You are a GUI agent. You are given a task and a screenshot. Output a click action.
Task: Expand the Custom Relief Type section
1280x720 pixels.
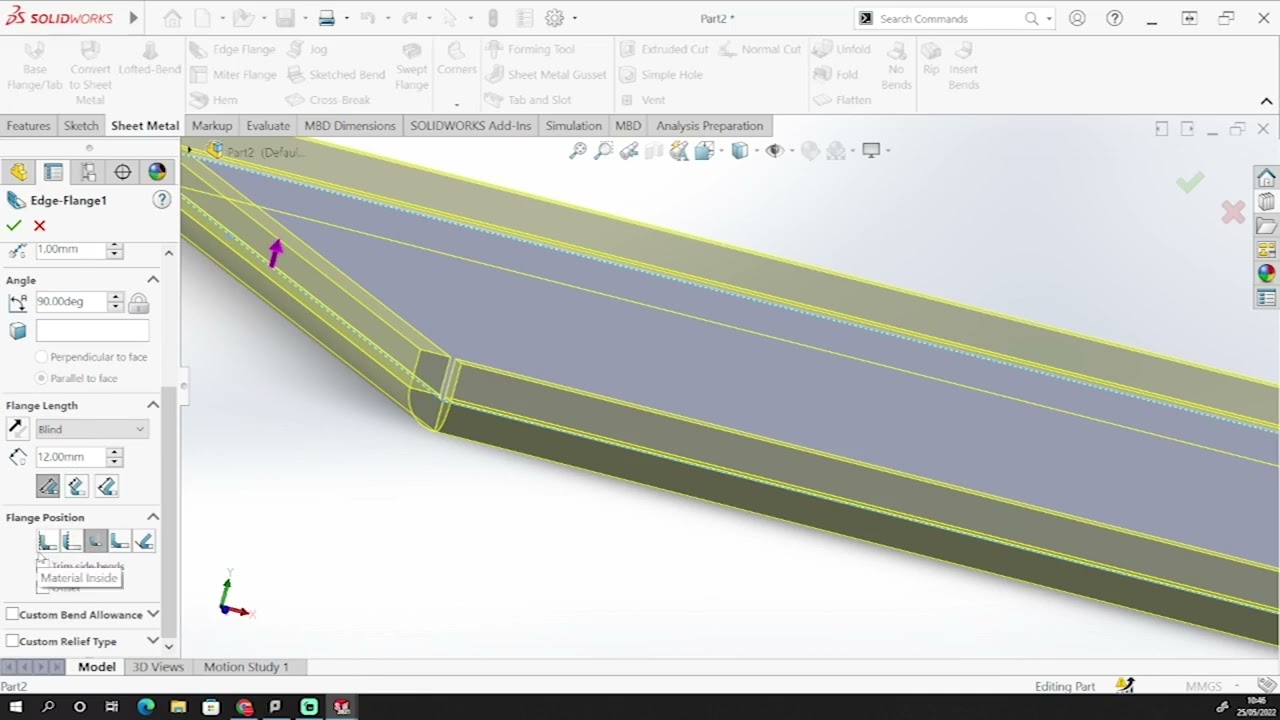[153, 641]
